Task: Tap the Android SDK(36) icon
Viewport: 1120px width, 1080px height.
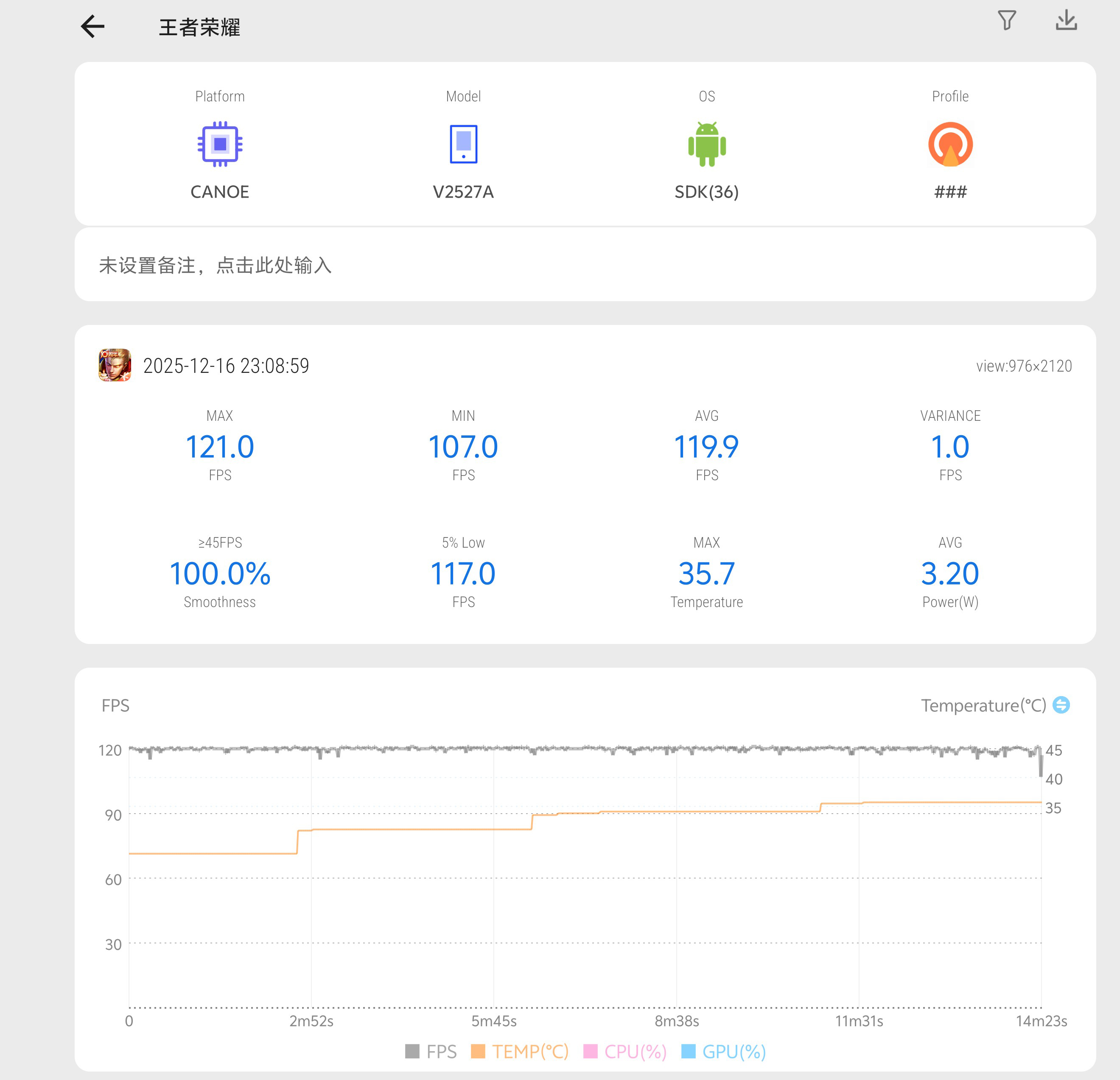Action: click(707, 144)
